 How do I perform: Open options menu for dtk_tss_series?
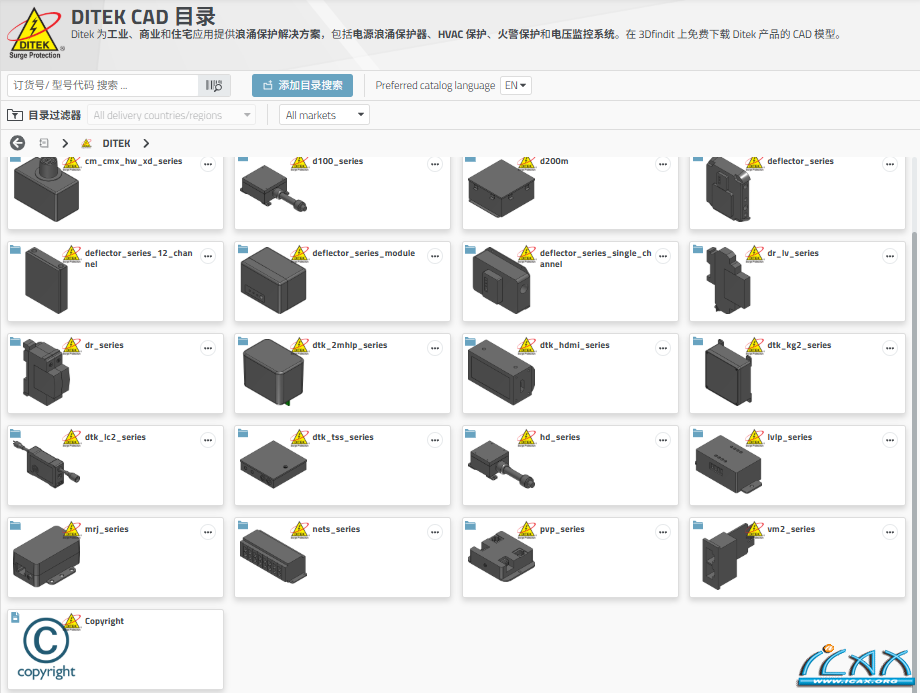tap(435, 440)
